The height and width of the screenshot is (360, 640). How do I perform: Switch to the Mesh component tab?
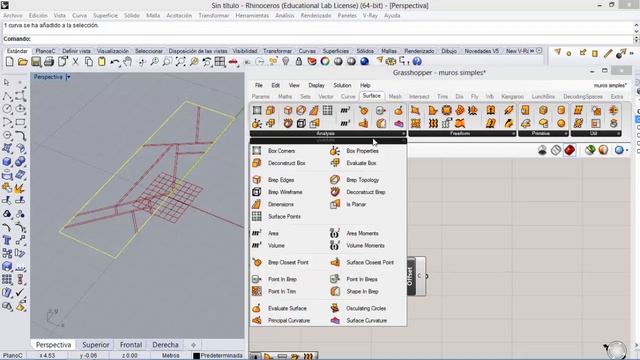click(x=395, y=96)
